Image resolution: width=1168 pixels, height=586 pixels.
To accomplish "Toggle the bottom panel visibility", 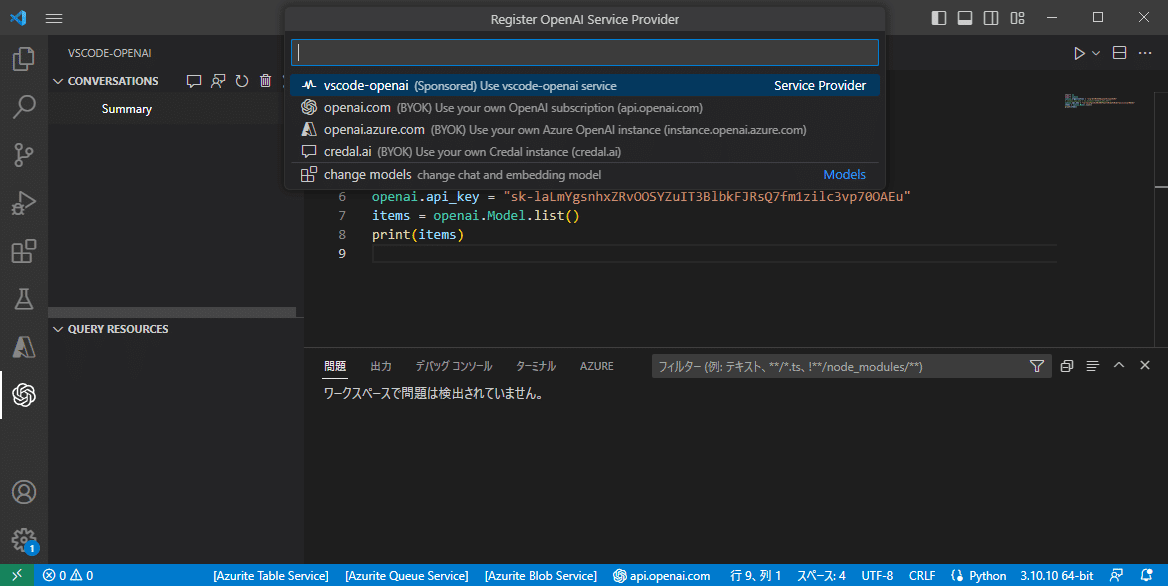I will (x=964, y=17).
